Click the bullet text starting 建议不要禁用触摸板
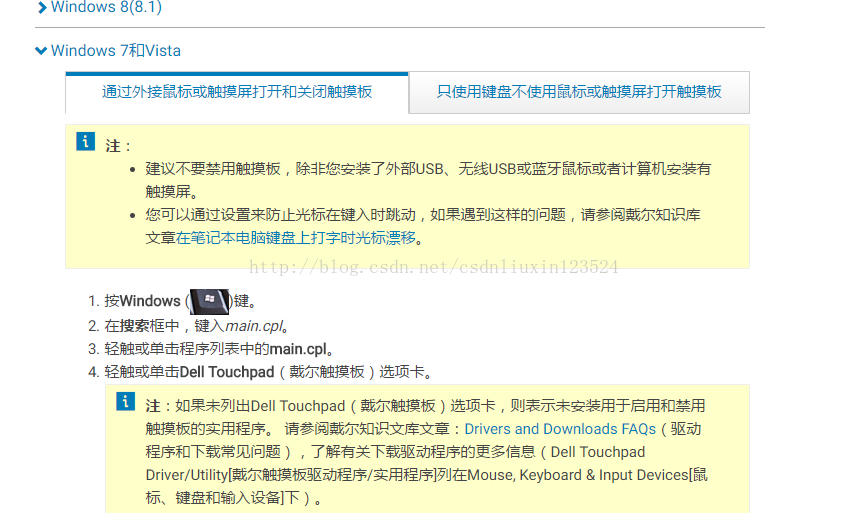This screenshot has width=848, height=513. pos(428,180)
